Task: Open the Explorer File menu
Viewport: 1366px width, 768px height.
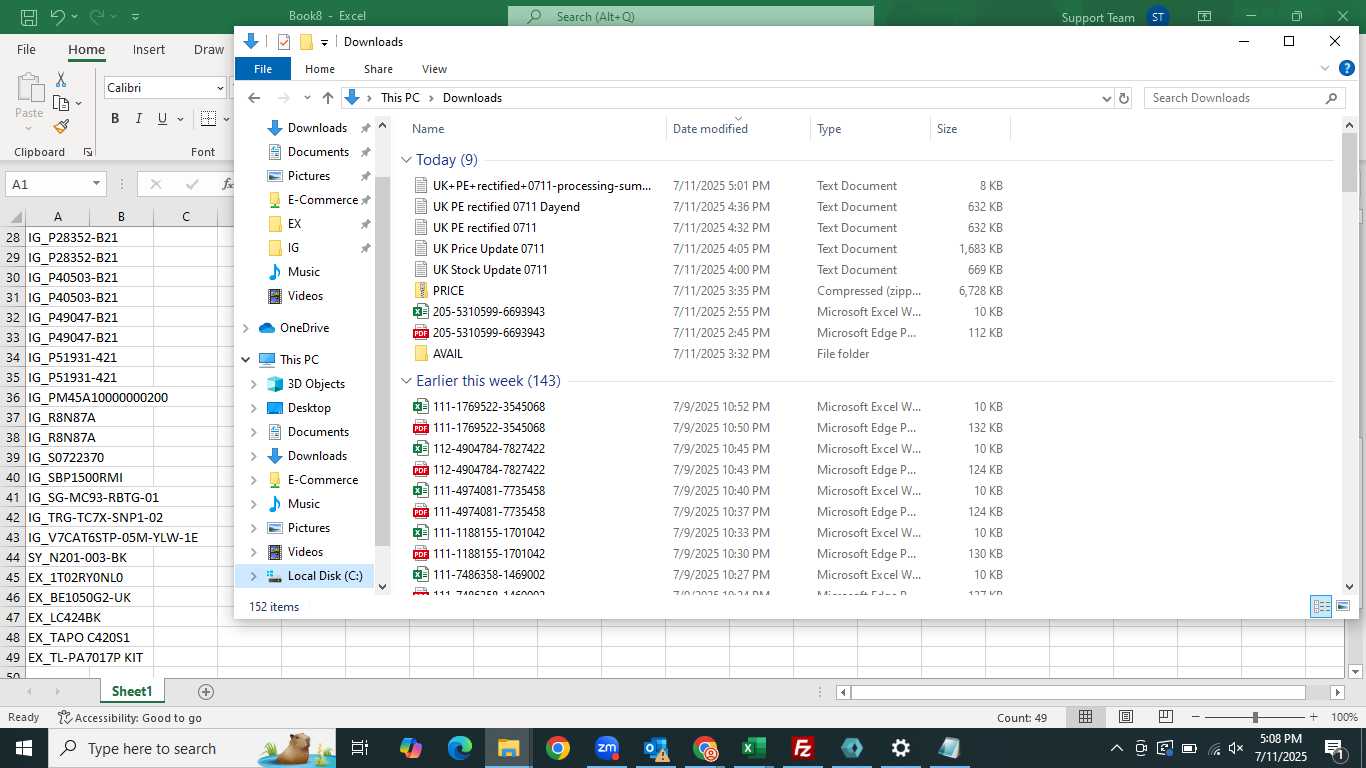Action: [263, 69]
